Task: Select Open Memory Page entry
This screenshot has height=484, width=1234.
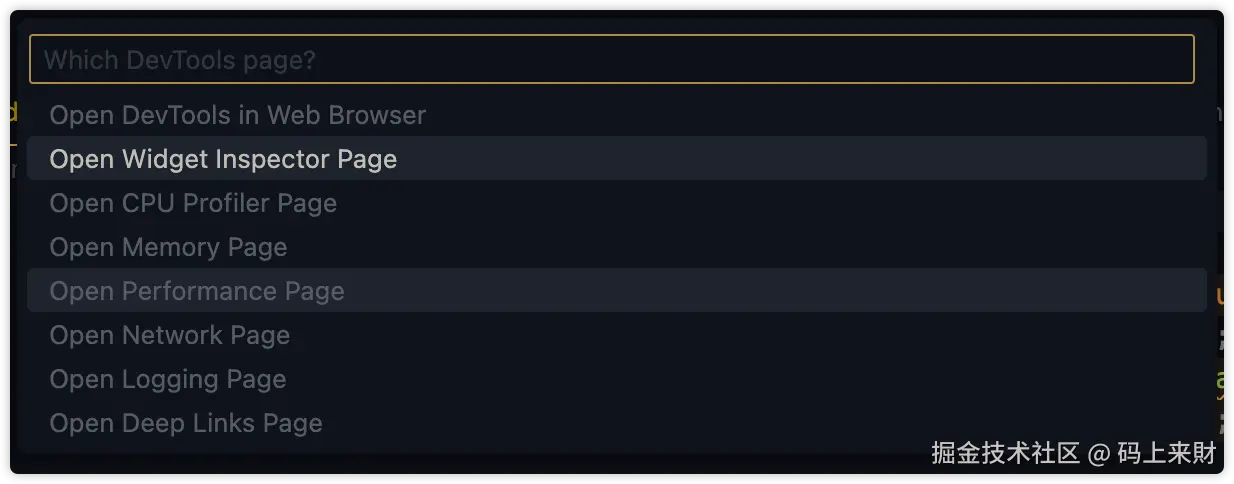Action: coord(168,247)
